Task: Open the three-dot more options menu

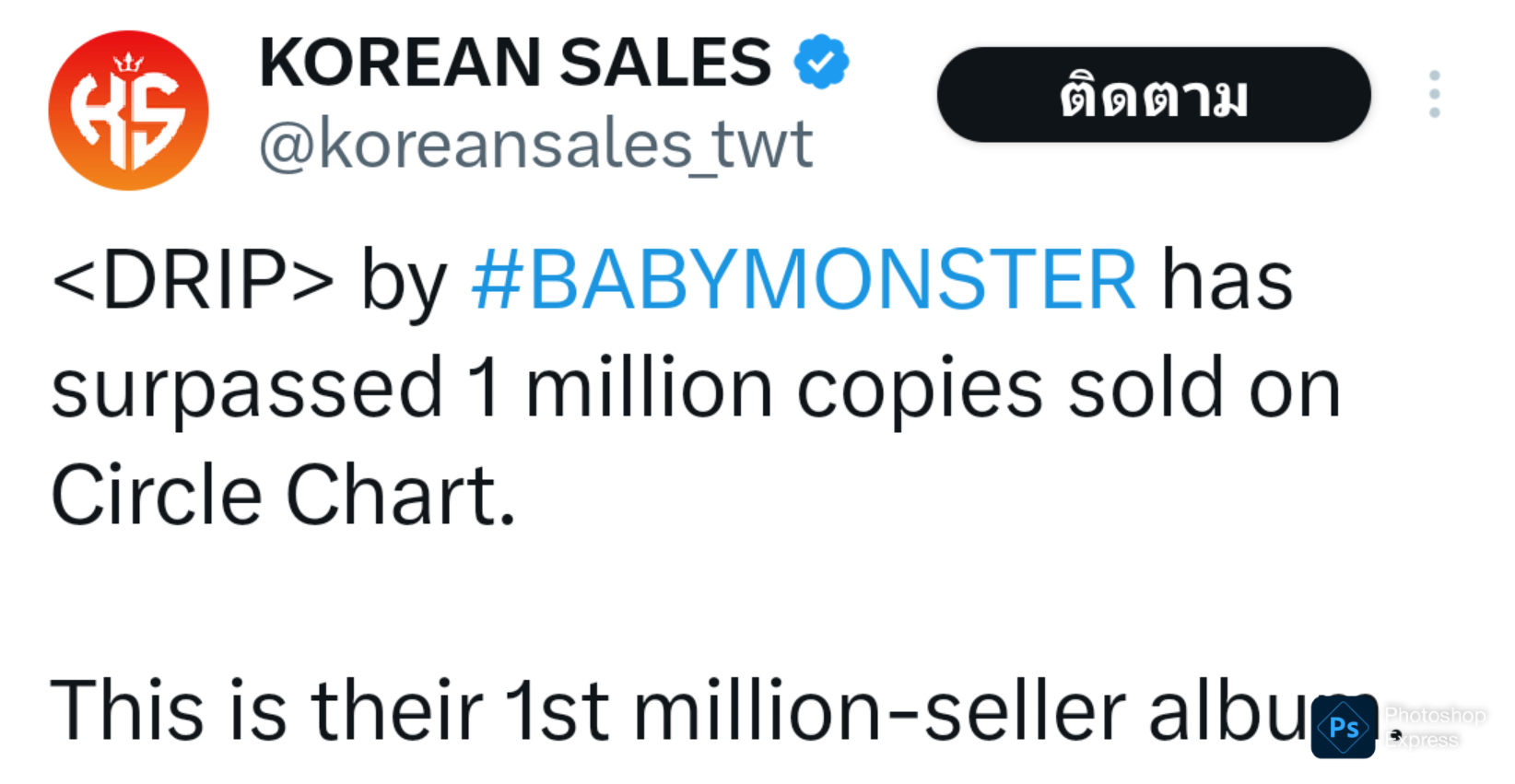Action: [x=1434, y=94]
